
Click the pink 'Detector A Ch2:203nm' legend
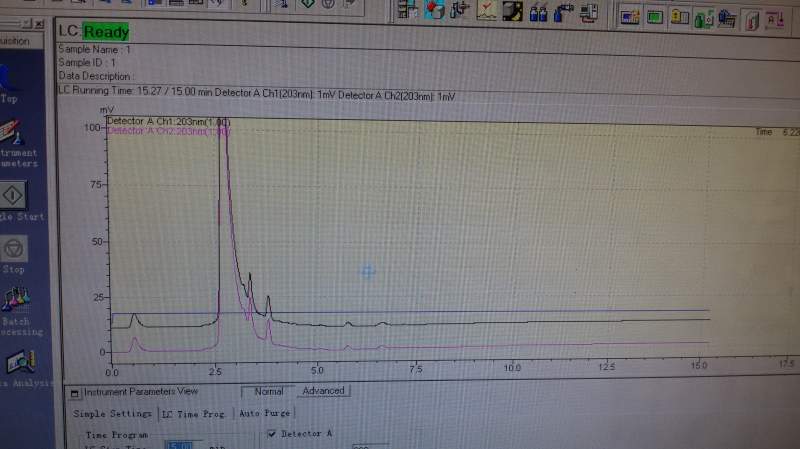(169, 131)
